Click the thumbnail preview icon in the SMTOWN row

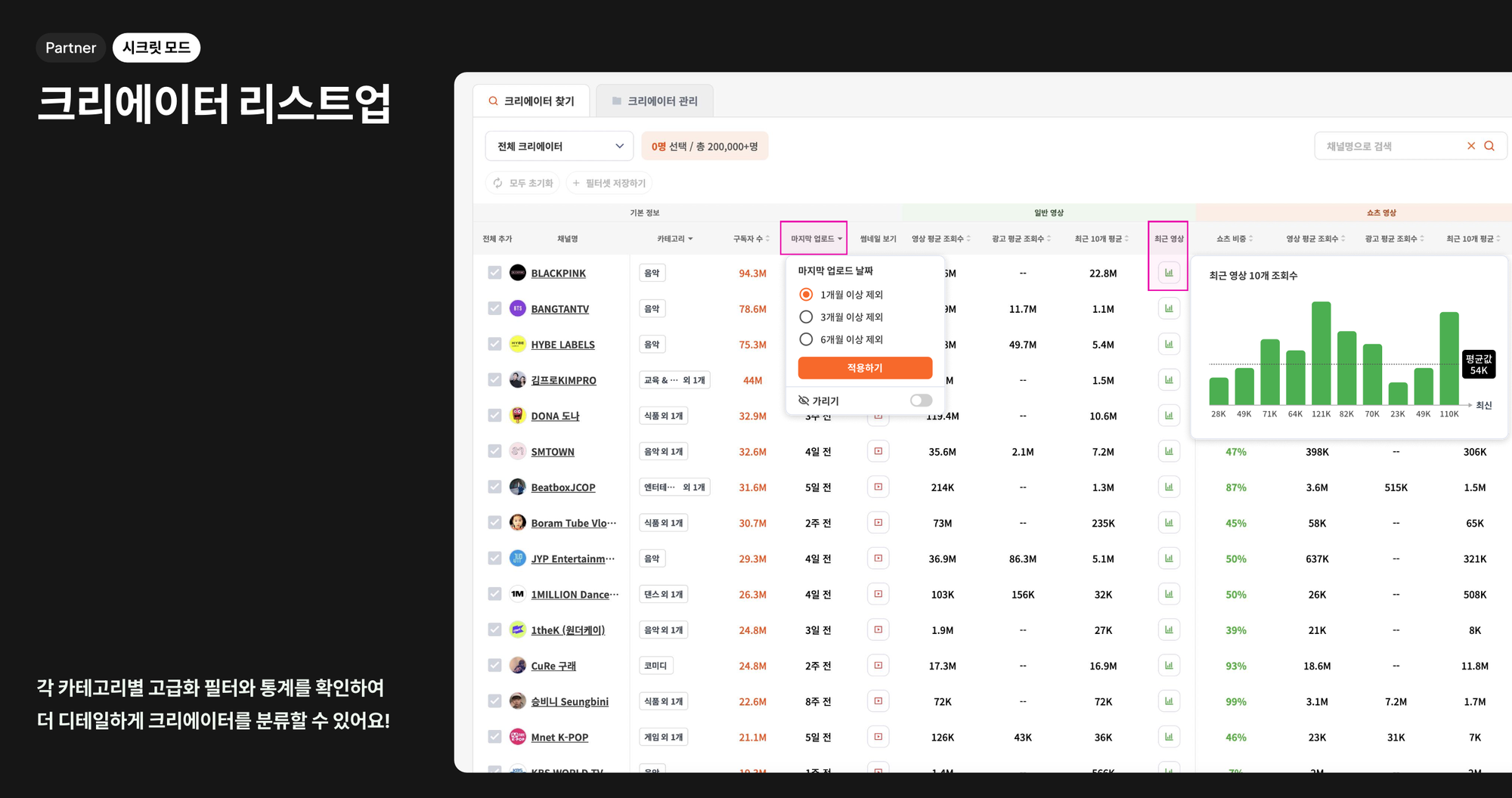pos(878,451)
